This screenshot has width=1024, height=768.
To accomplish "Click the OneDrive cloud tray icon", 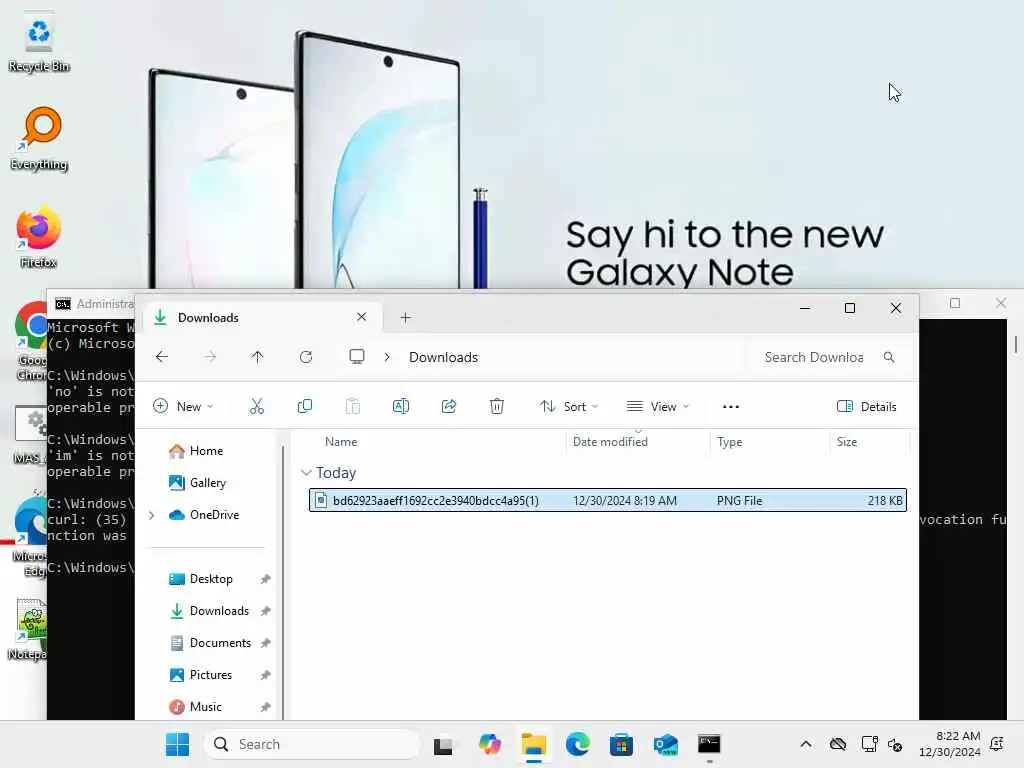I will click(x=838, y=744).
